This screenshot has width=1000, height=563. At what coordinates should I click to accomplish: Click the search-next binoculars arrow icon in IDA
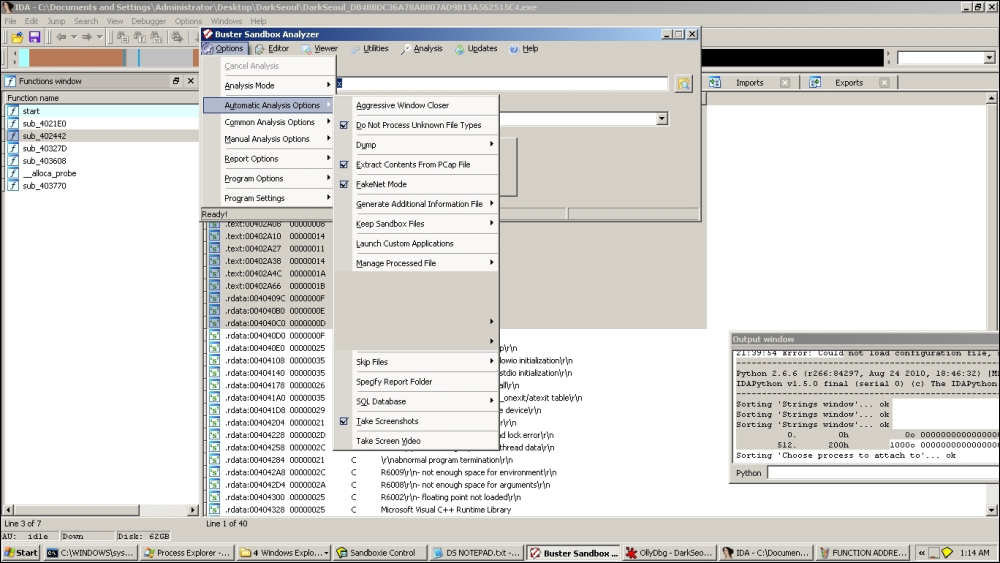pos(177,37)
